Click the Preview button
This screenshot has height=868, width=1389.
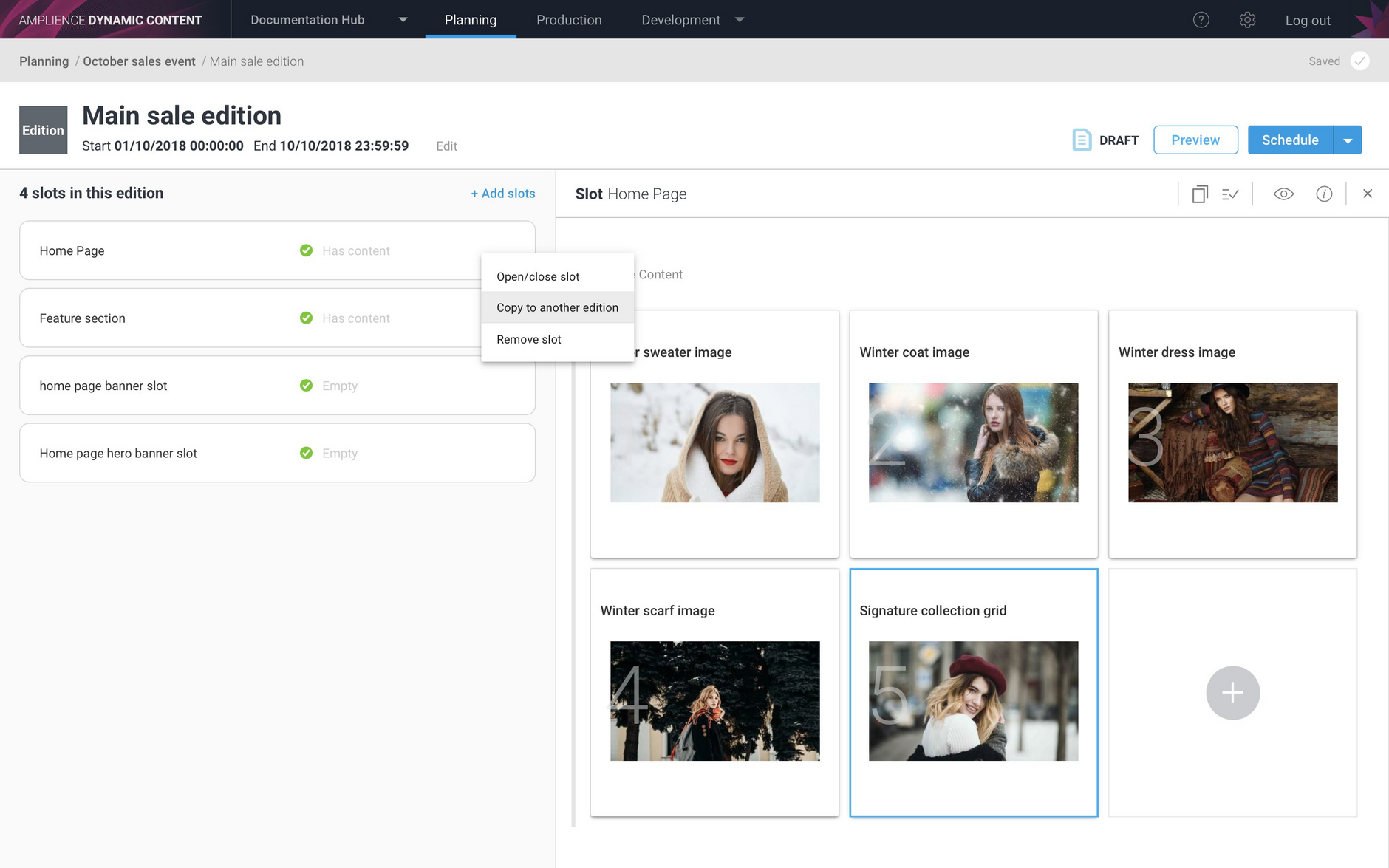click(1195, 140)
